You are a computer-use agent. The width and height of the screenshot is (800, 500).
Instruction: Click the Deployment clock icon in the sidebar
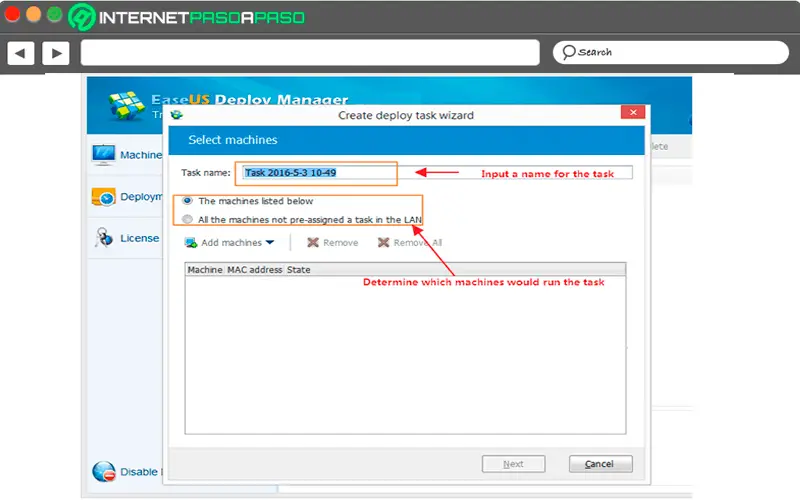coord(104,196)
